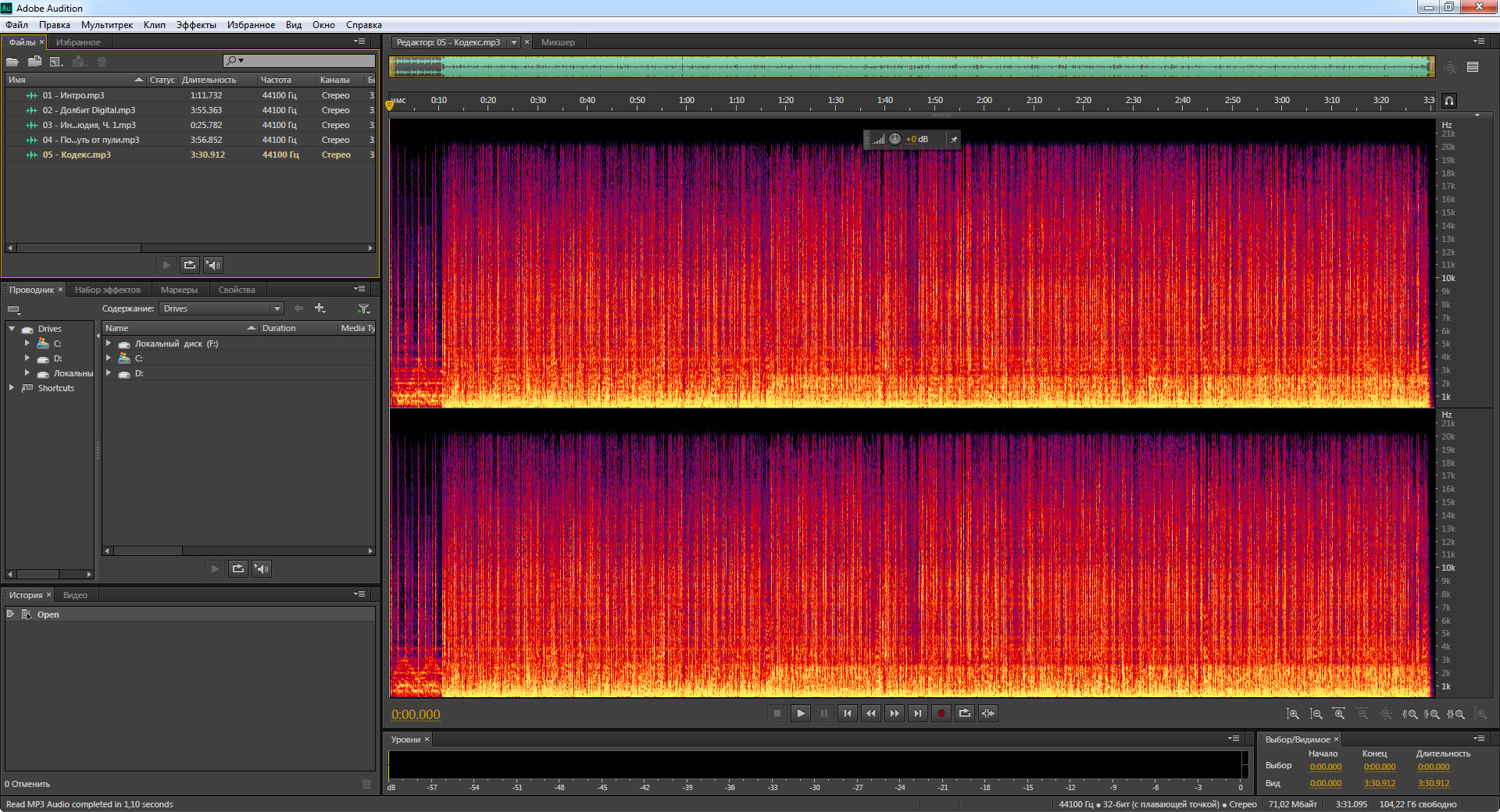Open the Эффекты menu

point(196,25)
